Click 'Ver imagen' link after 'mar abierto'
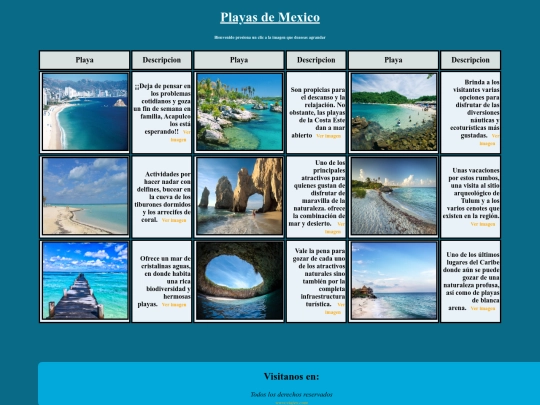The height and width of the screenshot is (405, 540). (x=329, y=136)
